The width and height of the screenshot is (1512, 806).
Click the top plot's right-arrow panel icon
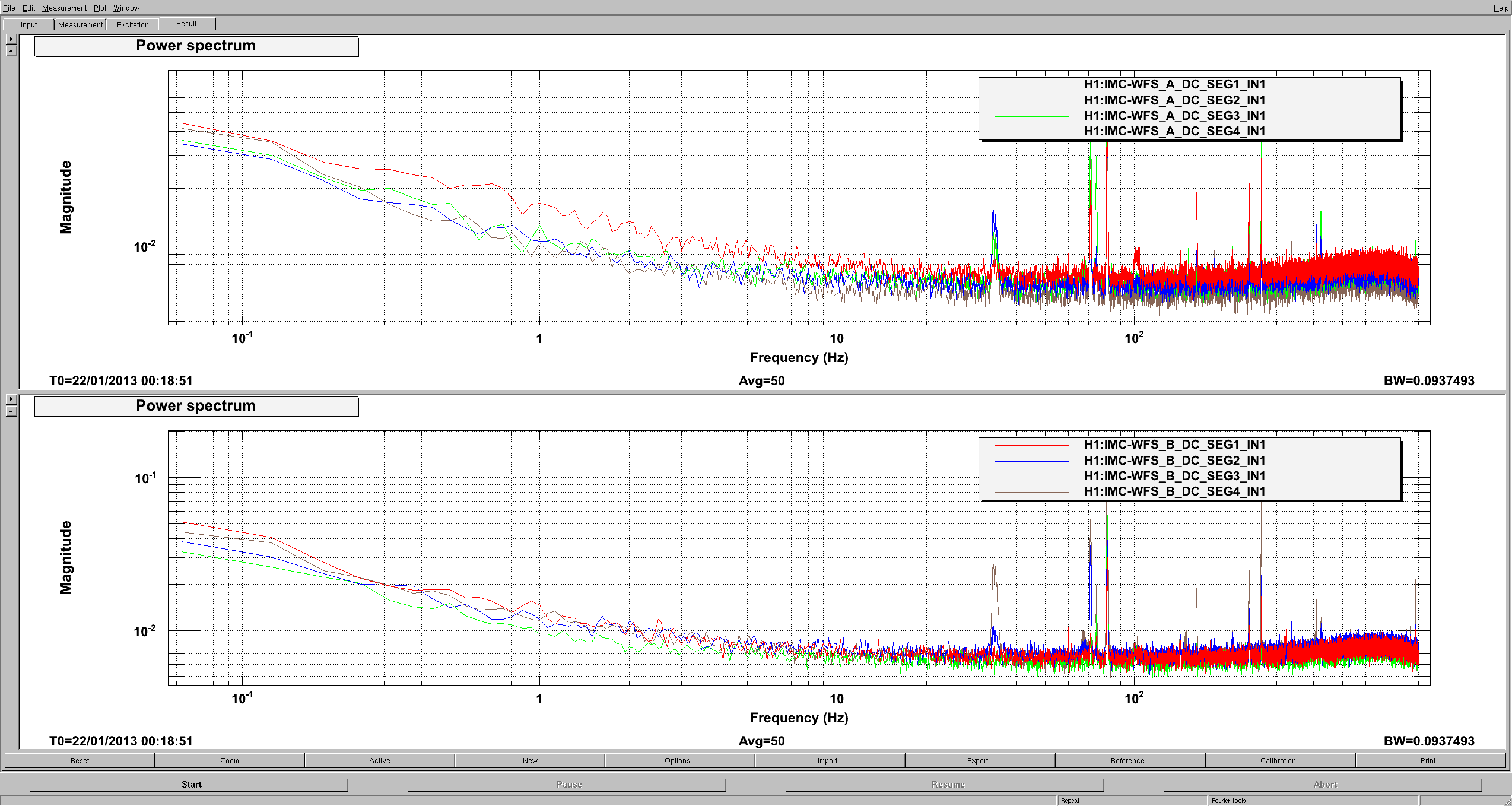[11, 39]
